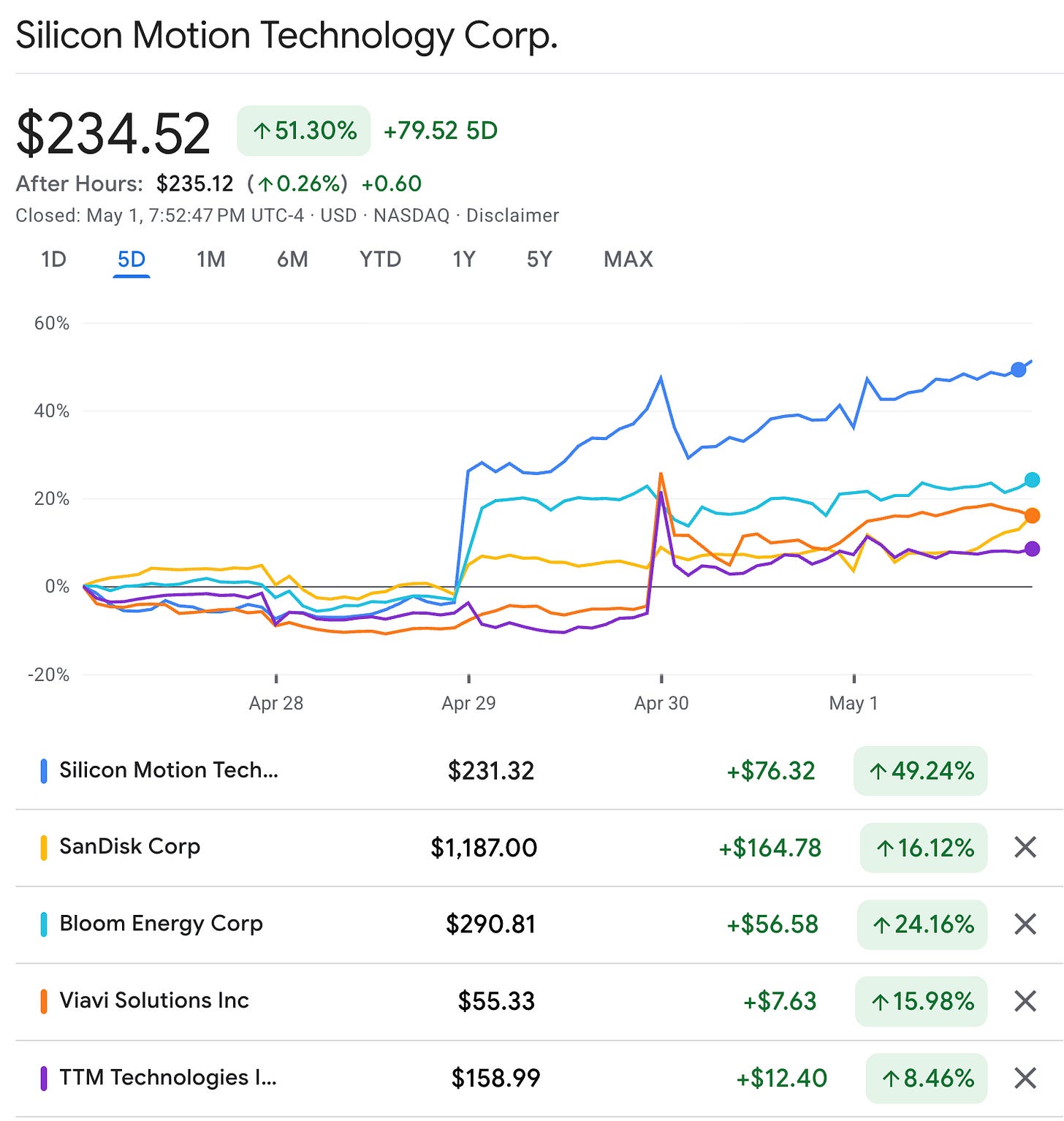
Task: Show the 6M chart range
Action: [x=292, y=259]
